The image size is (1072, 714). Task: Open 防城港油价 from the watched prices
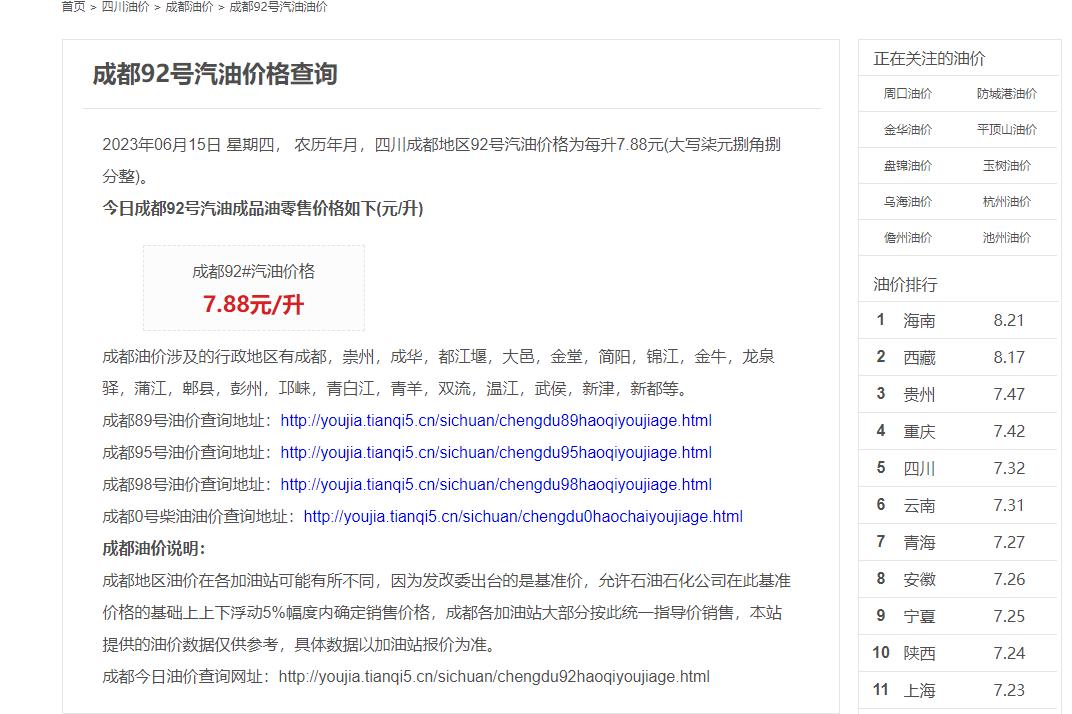pos(1006,94)
